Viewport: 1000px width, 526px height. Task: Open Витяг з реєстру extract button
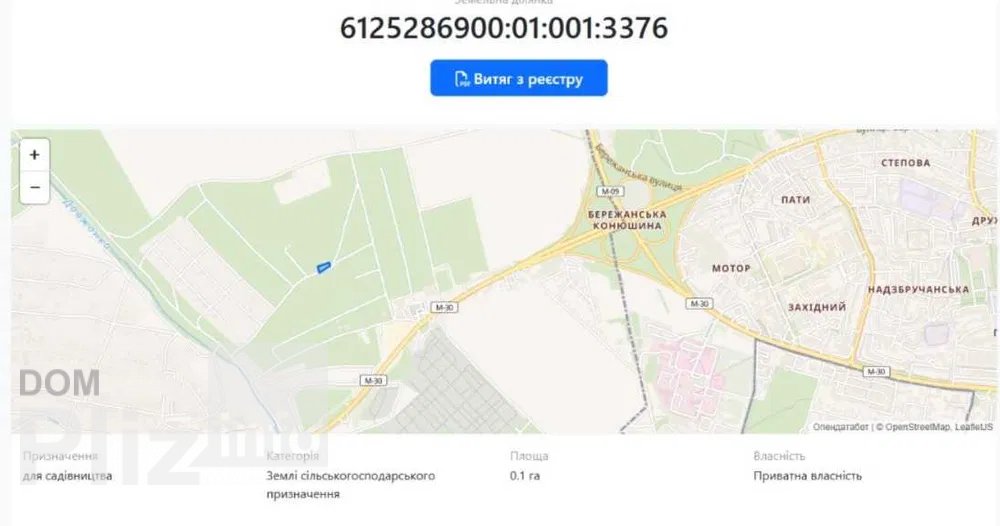pyautogui.click(x=518, y=78)
